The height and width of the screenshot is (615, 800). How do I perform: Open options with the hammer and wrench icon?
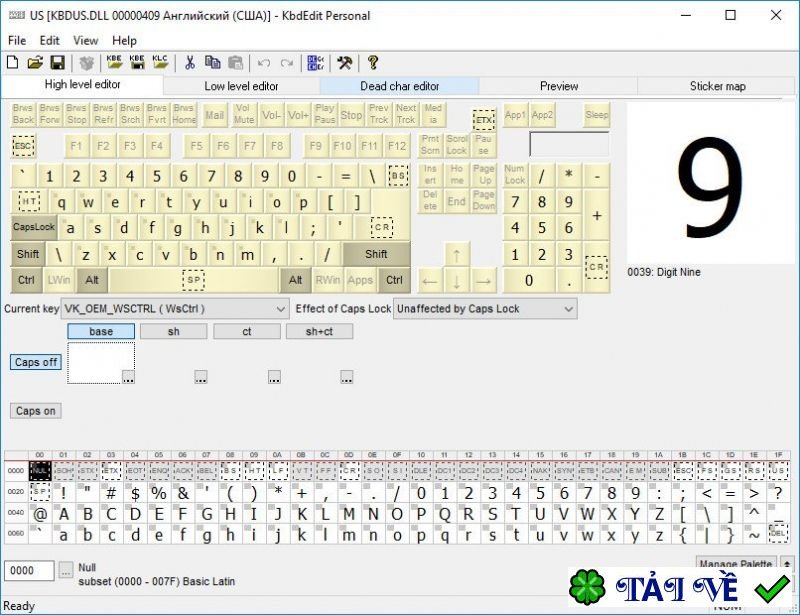344,63
